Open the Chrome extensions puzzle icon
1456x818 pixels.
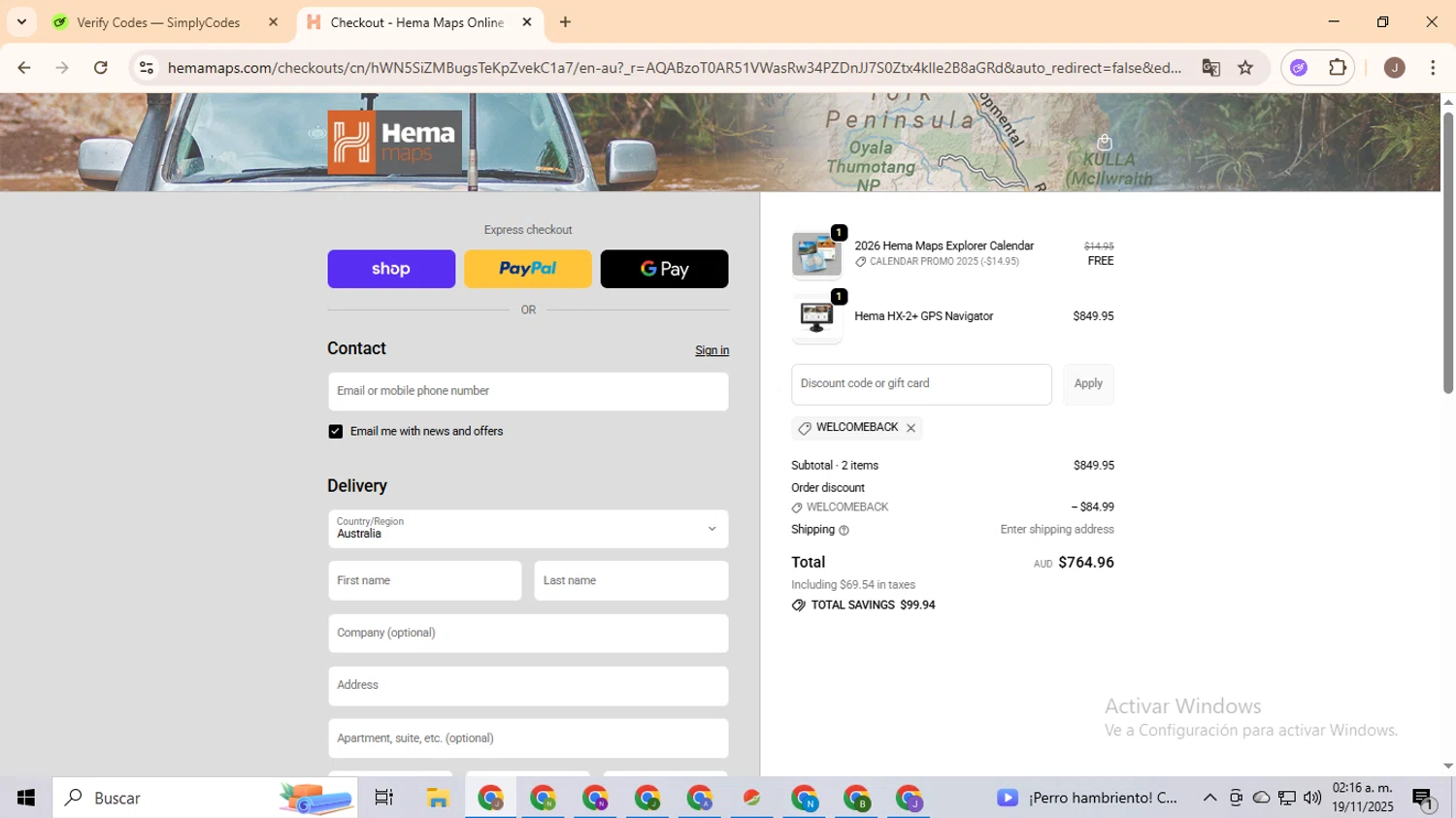[x=1338, y=68]
